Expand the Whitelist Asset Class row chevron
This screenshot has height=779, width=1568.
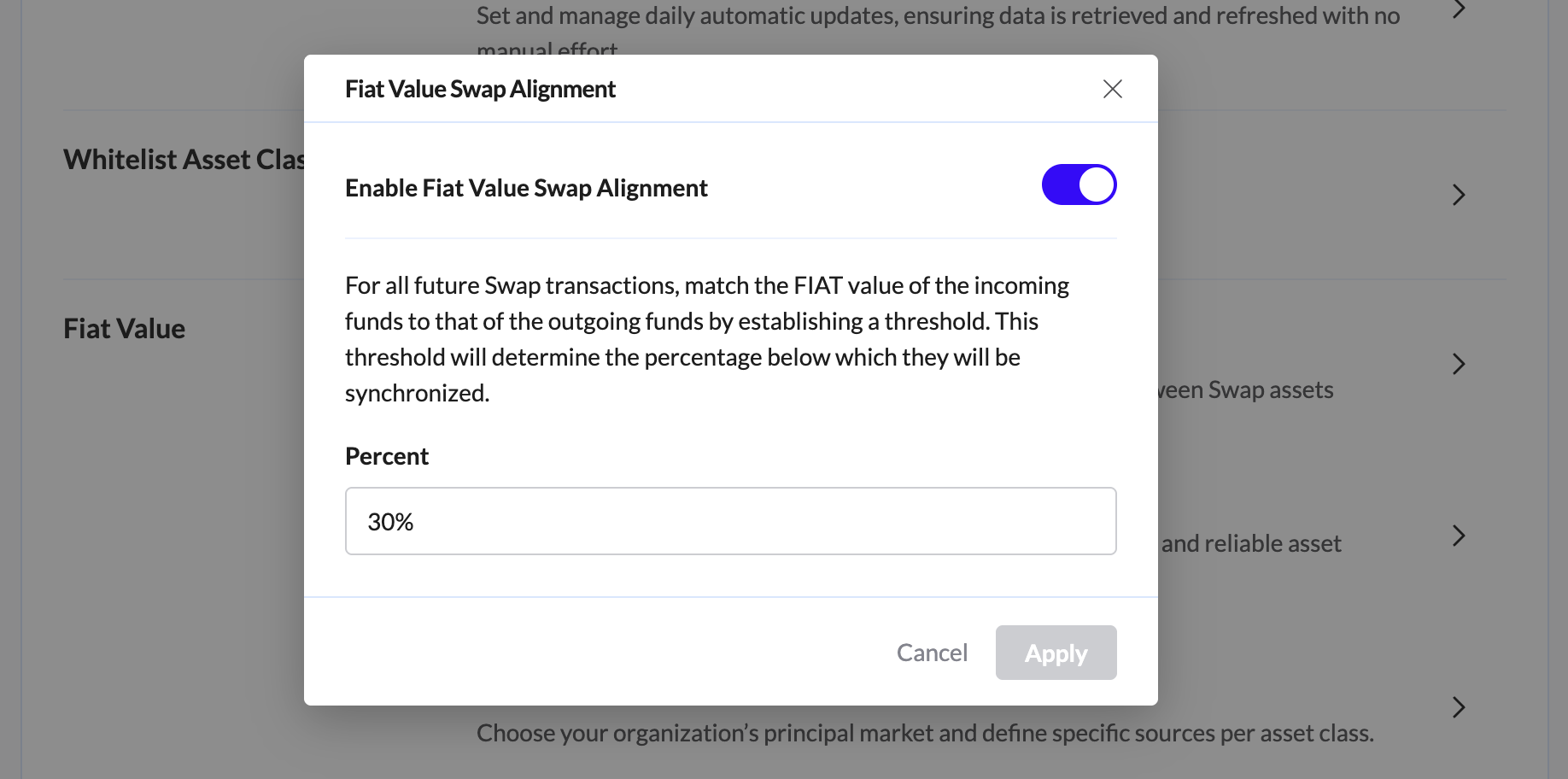click(1459, 195)
